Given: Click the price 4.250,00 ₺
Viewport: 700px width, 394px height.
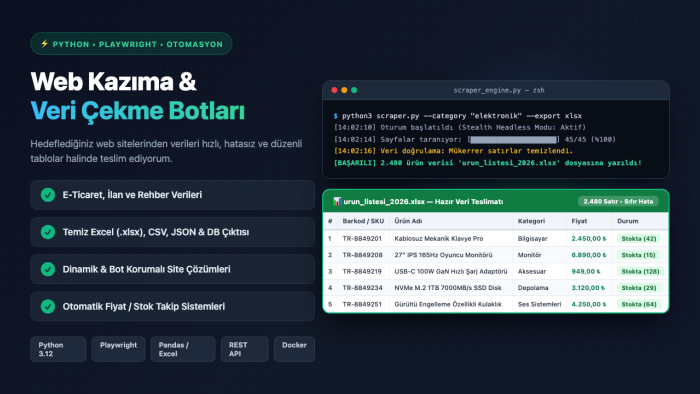Looking at the screenshot, I should tap(589, 304).
